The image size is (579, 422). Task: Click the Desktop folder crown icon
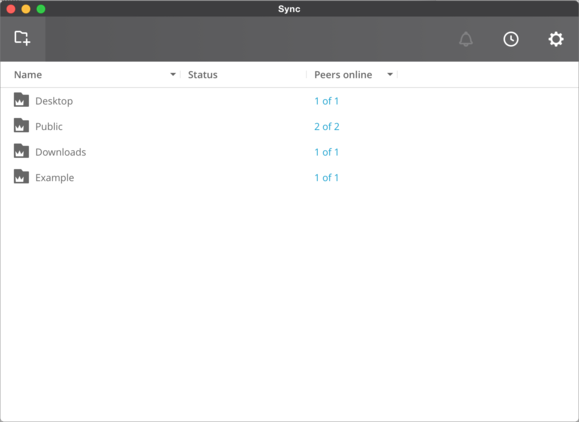[21, 100]
